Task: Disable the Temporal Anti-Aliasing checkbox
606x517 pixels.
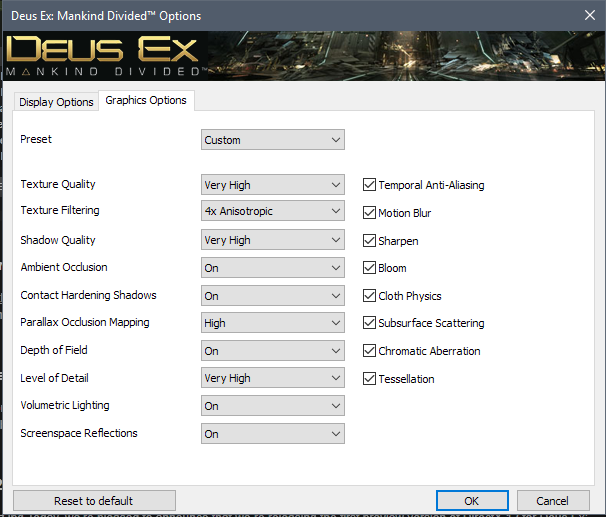Action: click(x=369, y=185)
